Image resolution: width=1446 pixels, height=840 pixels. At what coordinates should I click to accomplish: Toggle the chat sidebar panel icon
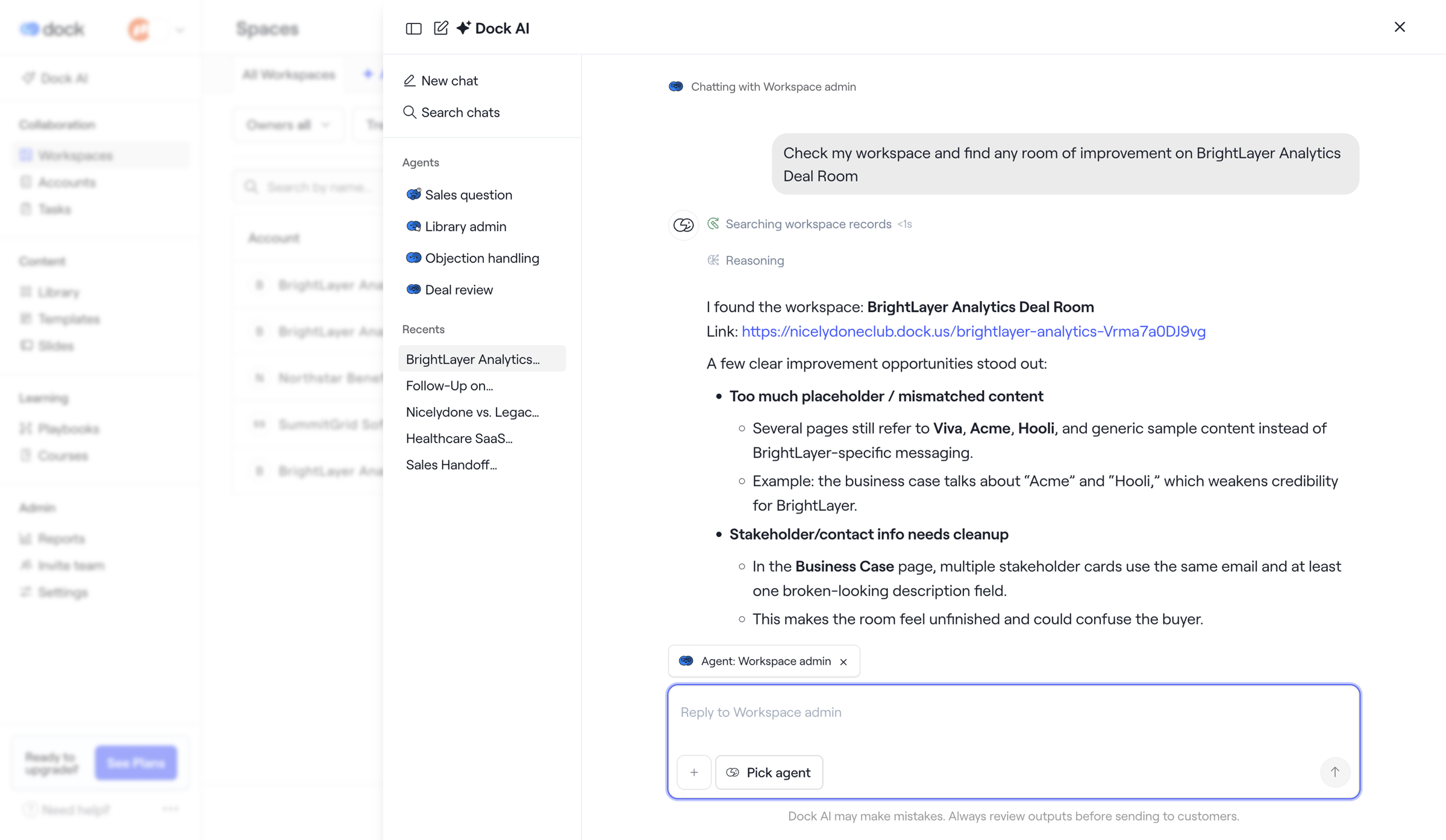tap(413, 28)
